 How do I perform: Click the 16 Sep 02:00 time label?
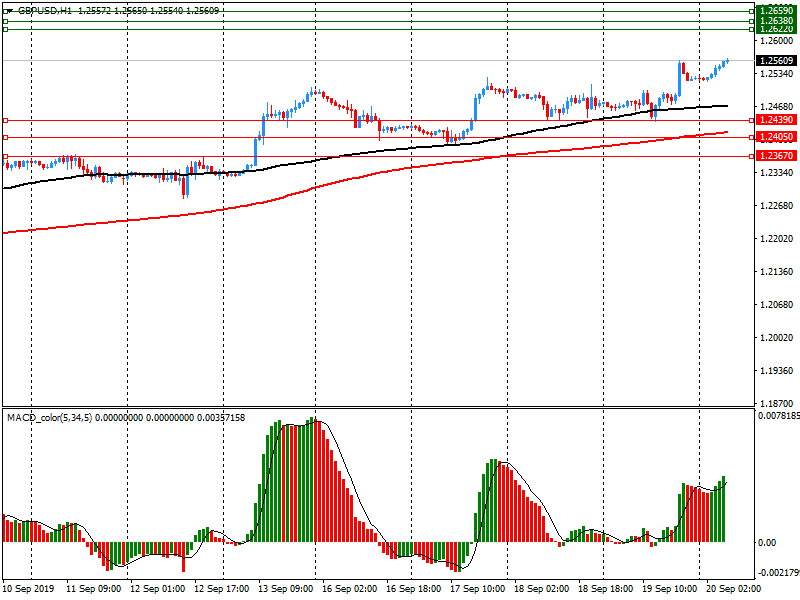click(349, 589)
